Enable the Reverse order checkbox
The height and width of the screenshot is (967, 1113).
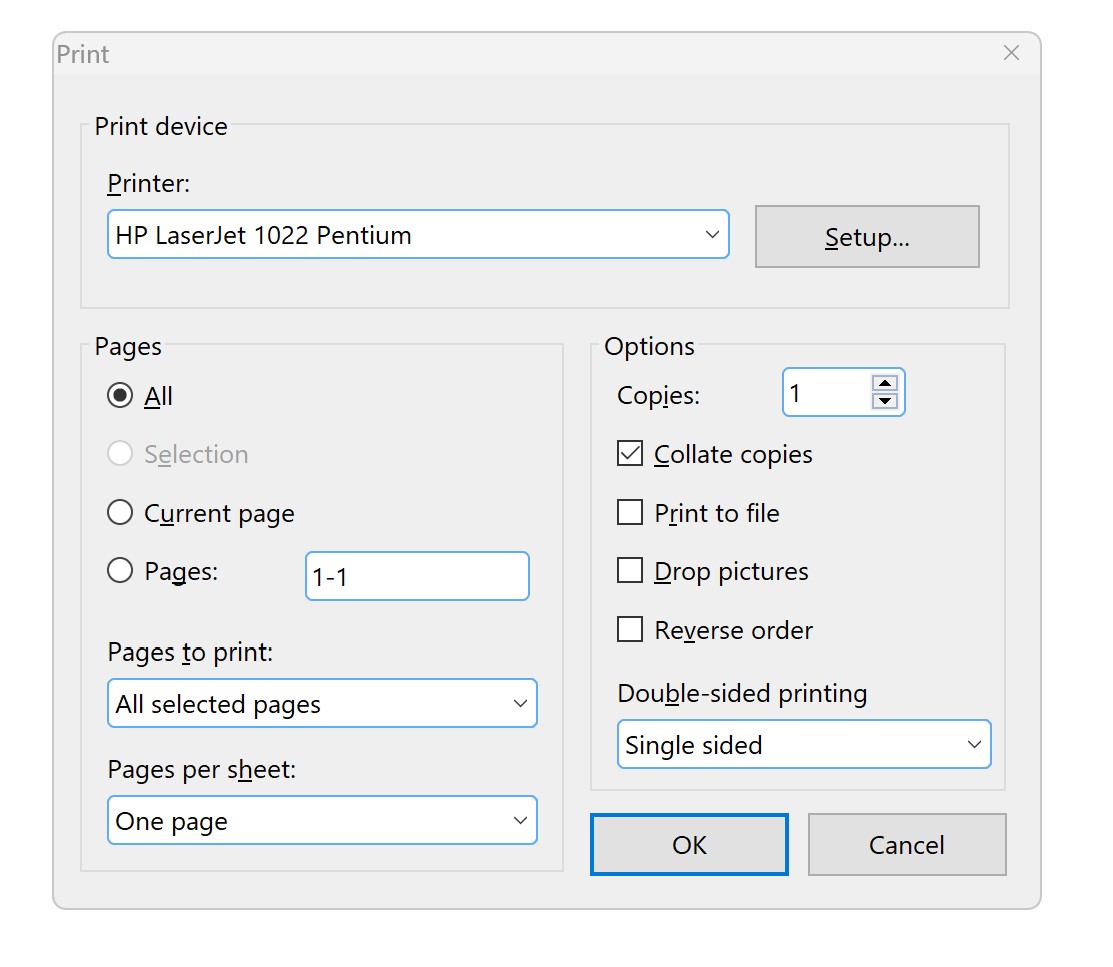630,630
